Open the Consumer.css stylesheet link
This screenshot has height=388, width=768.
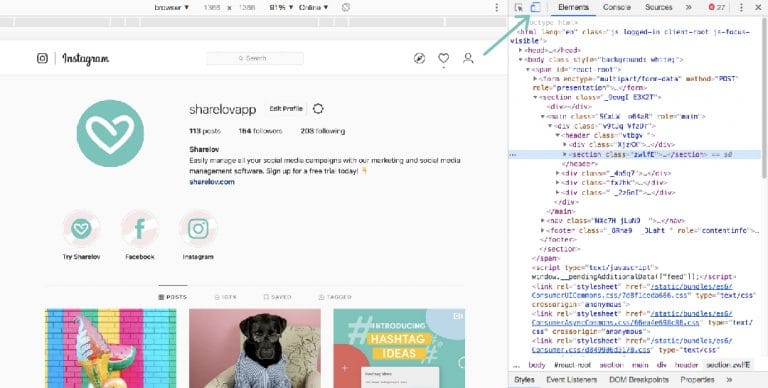tap(632, 345)
